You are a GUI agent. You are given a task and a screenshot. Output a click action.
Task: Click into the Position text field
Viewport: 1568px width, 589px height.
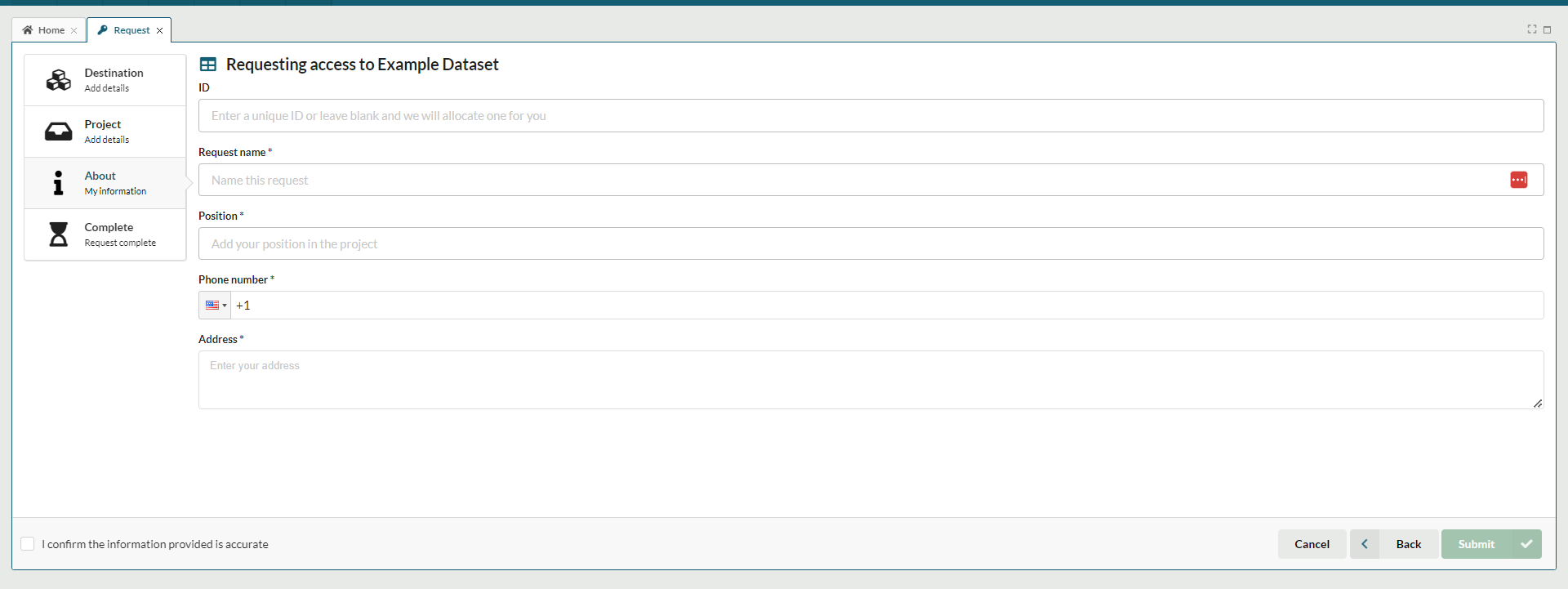click(x=871, y=243)
